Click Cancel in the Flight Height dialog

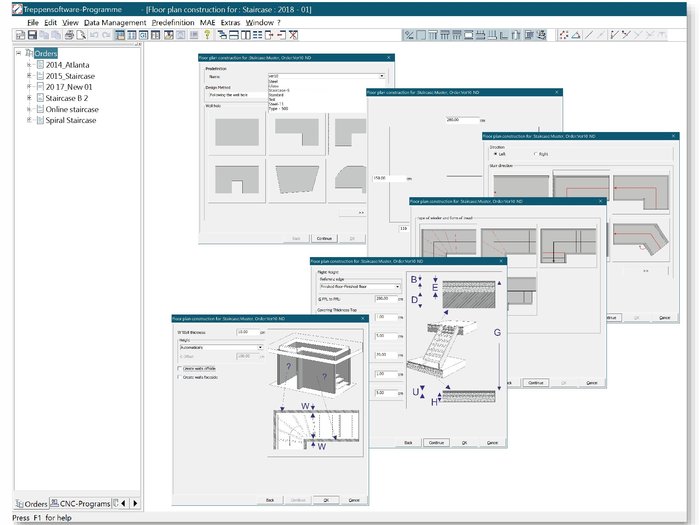coord(492,442)
